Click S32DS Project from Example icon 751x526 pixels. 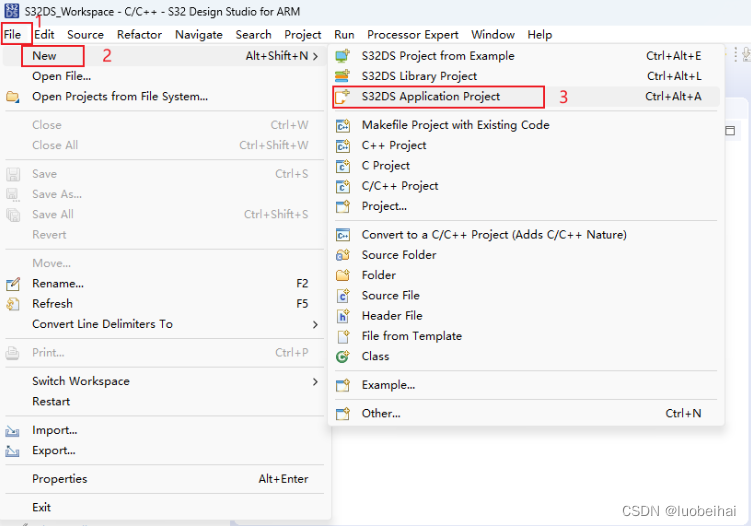click(343, 56)
